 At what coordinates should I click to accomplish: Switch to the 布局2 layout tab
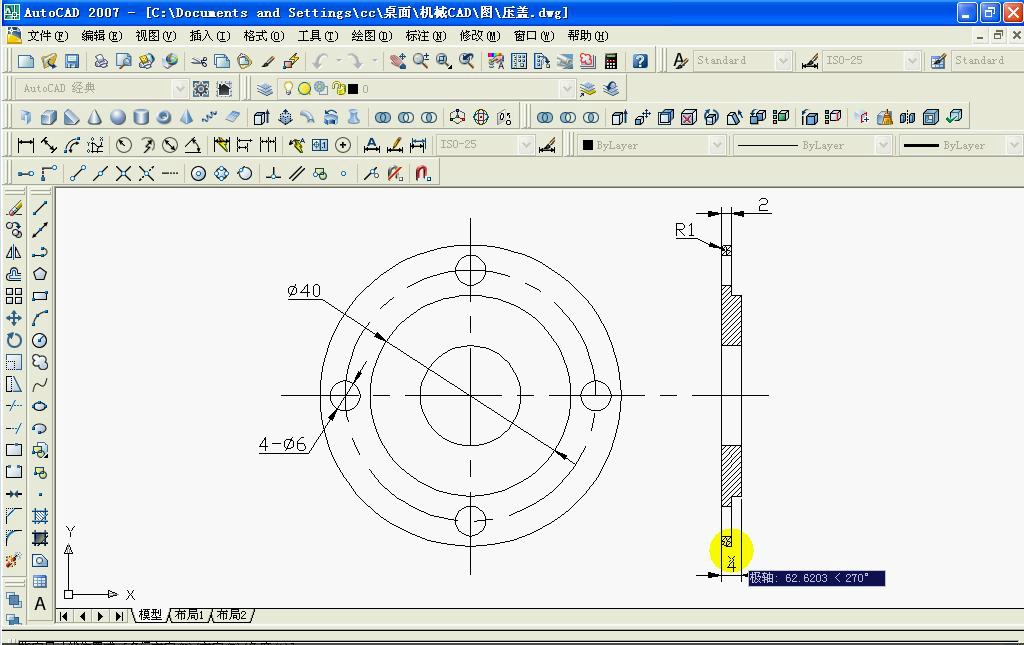pos(231,615)
